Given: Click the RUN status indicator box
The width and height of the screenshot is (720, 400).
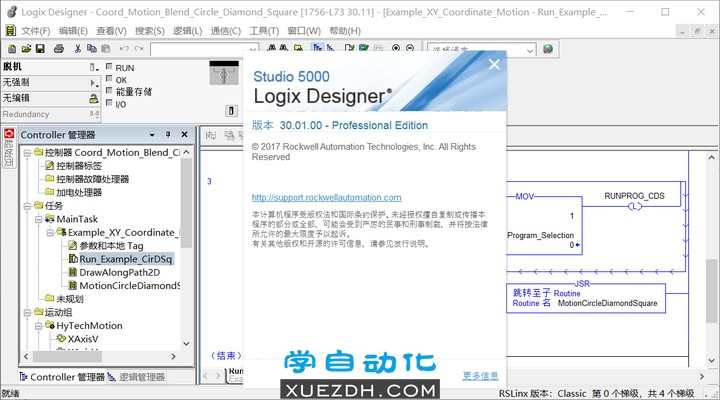Looking at the screenshot, I should pyautogui.click(x=109, y=67).
